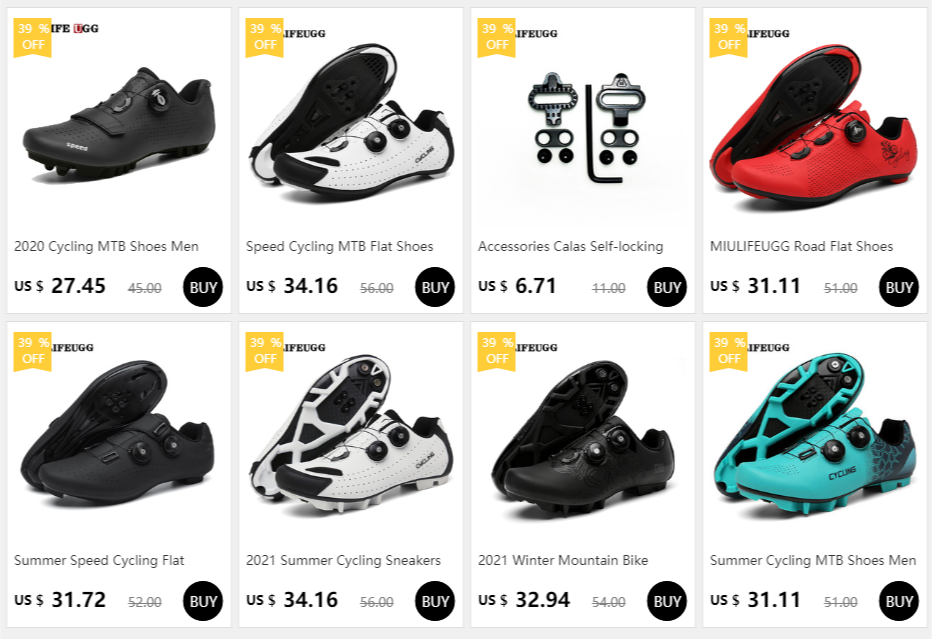Open the teal cycling MTB shoe image
The image size is (932, 639).
[814, 436]
